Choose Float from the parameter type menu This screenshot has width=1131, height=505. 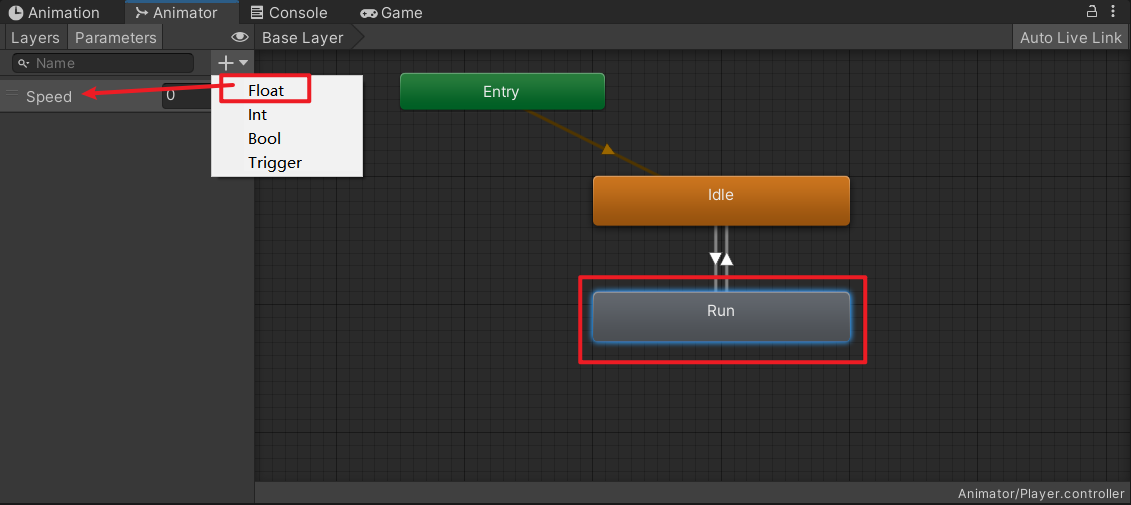tap(266, 90)
